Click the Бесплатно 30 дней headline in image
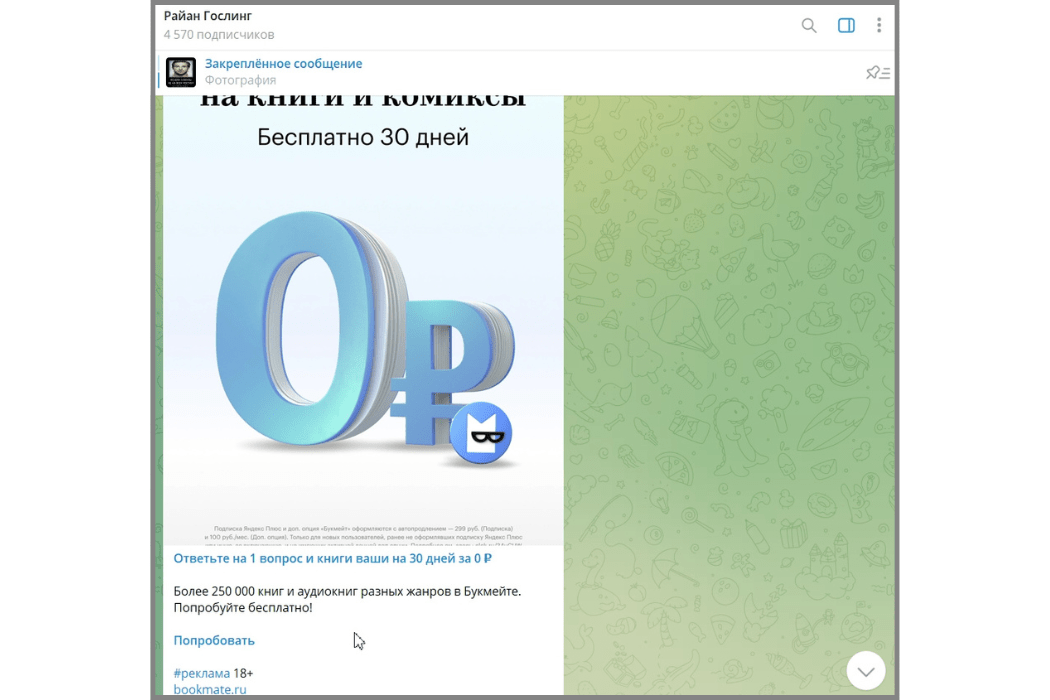1050x700 pixels. point(363,137)
